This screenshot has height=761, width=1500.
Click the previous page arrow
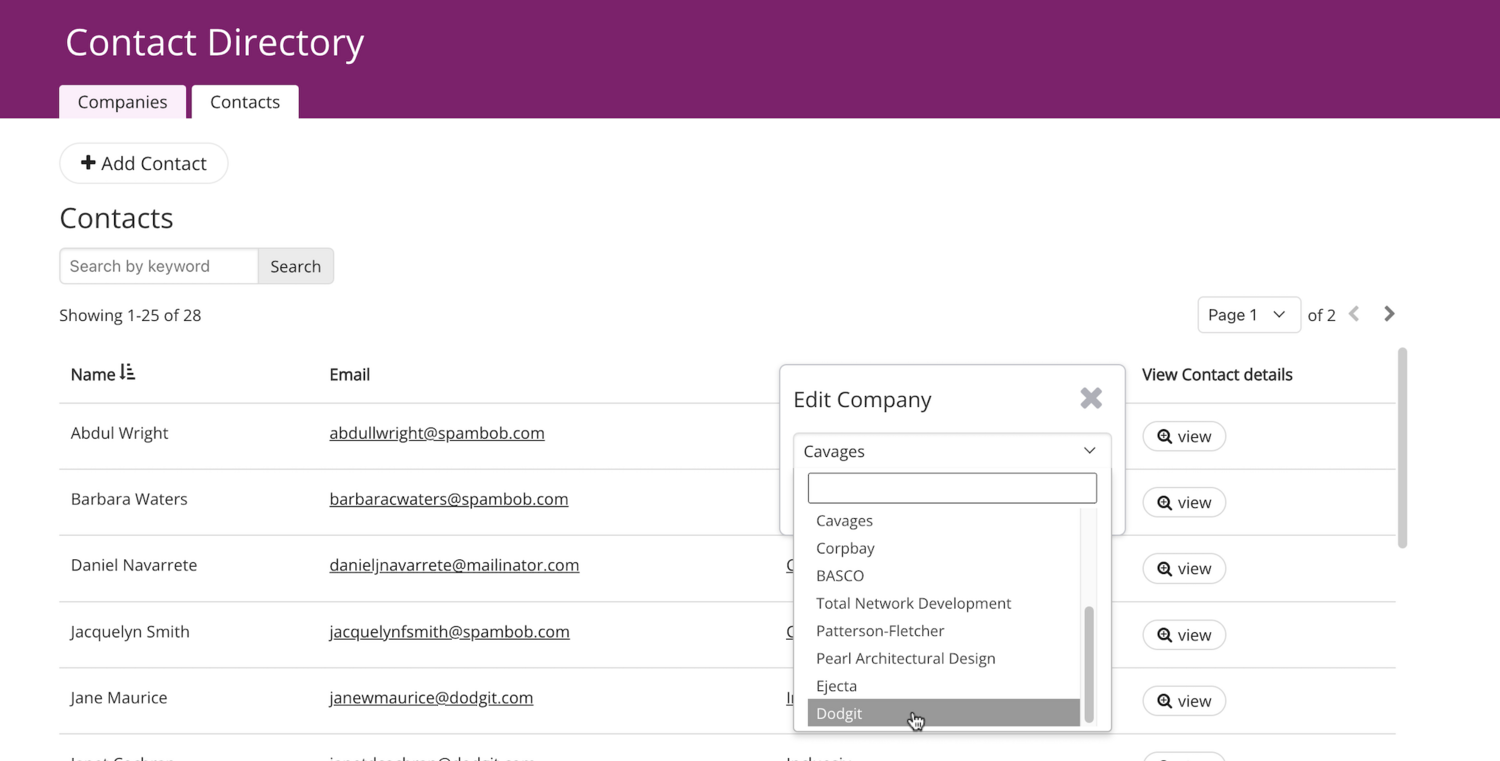(1354, 314)
